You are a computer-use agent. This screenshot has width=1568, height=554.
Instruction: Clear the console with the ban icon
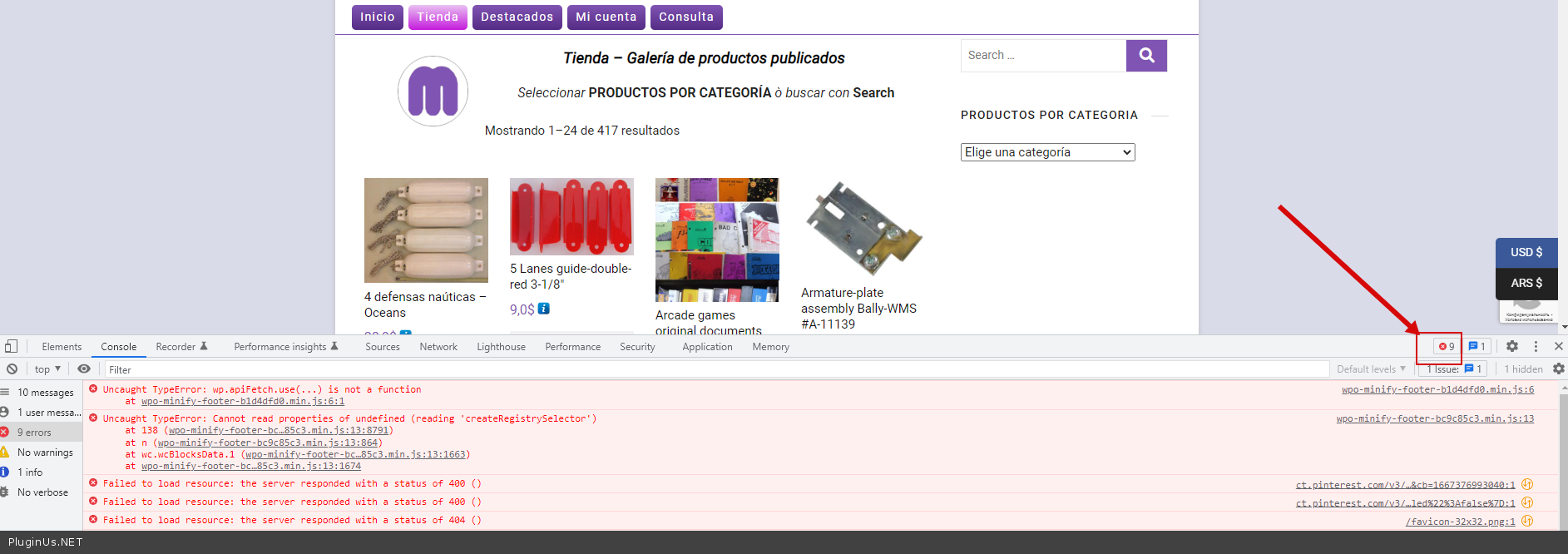[x=12, y=369]
